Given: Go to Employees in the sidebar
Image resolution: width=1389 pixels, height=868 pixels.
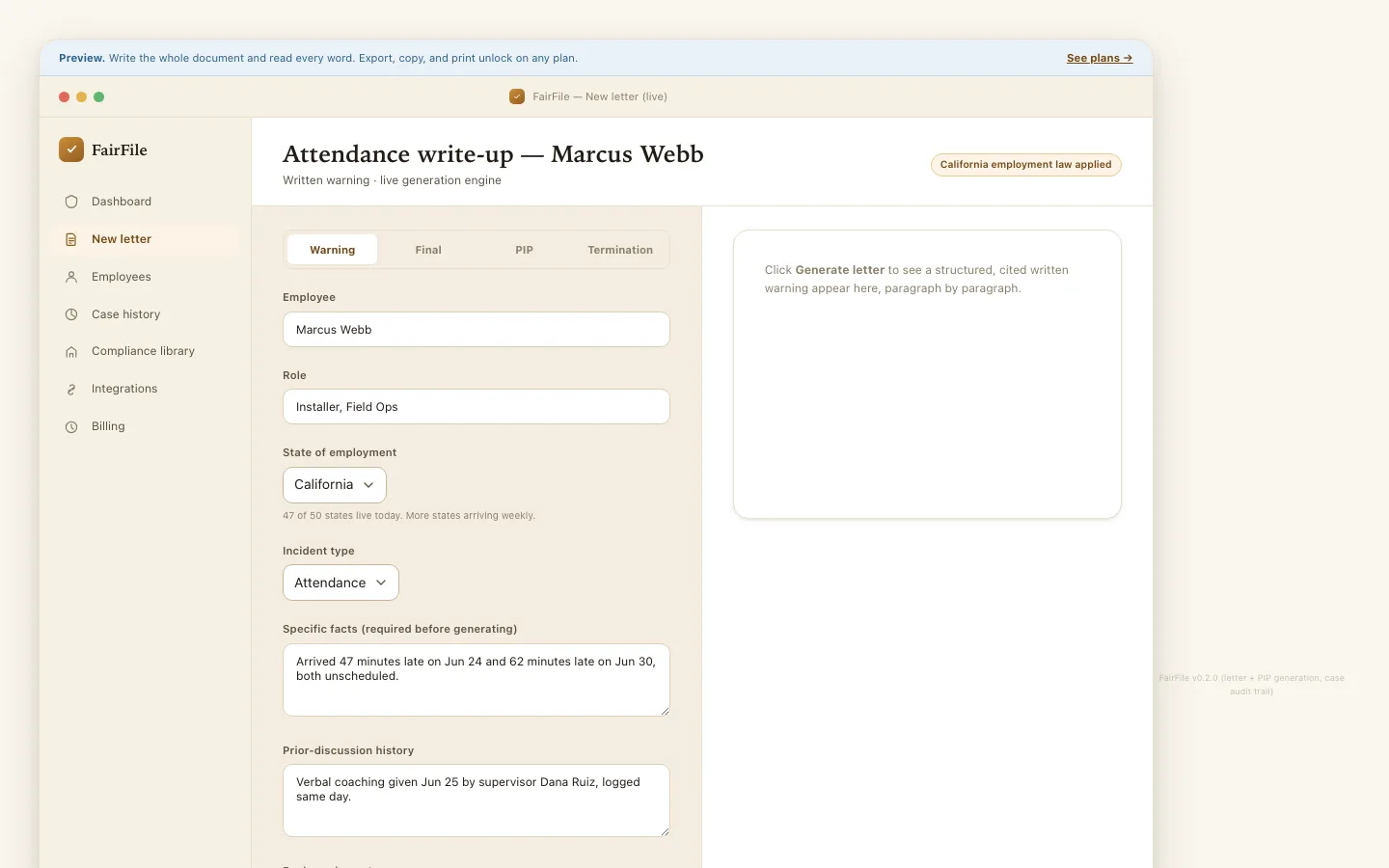Looking at the screenshot, I should tap(146, 277).
